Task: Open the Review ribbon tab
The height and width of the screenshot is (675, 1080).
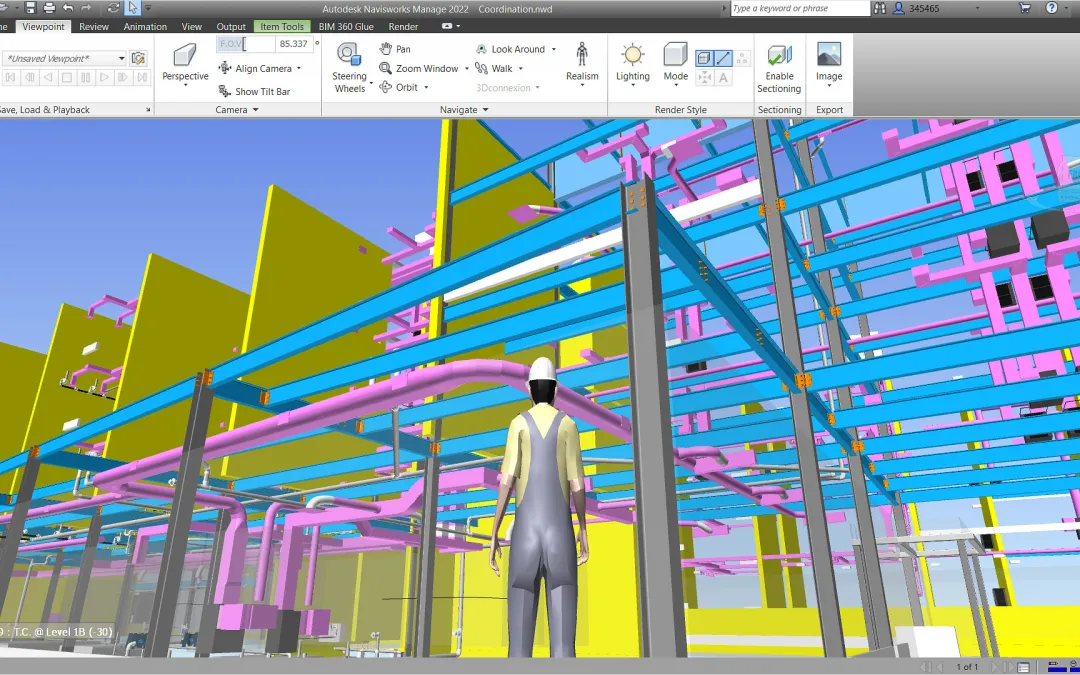Action: (x=94, y=26)
